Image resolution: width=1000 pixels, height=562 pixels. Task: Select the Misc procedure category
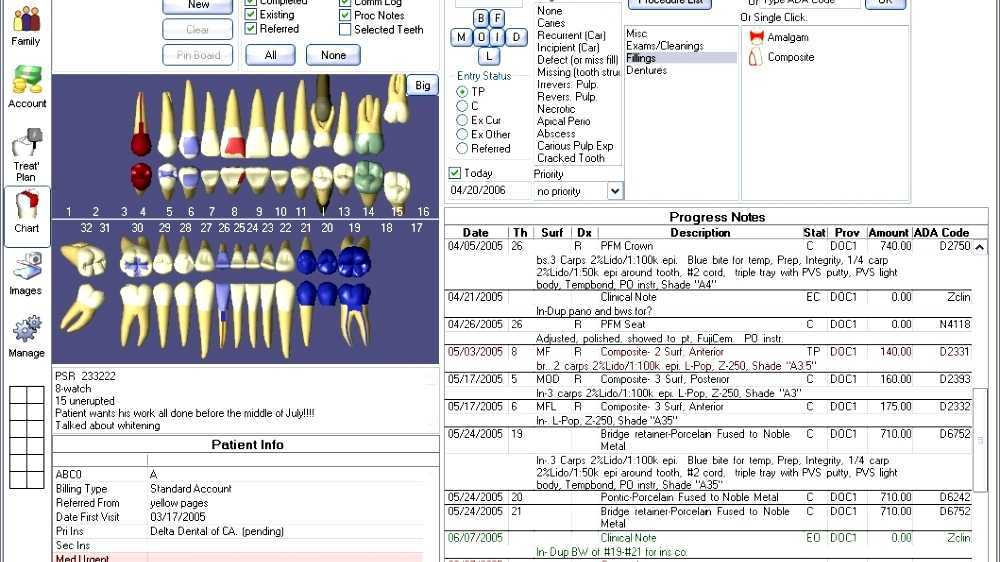point(636,33)
